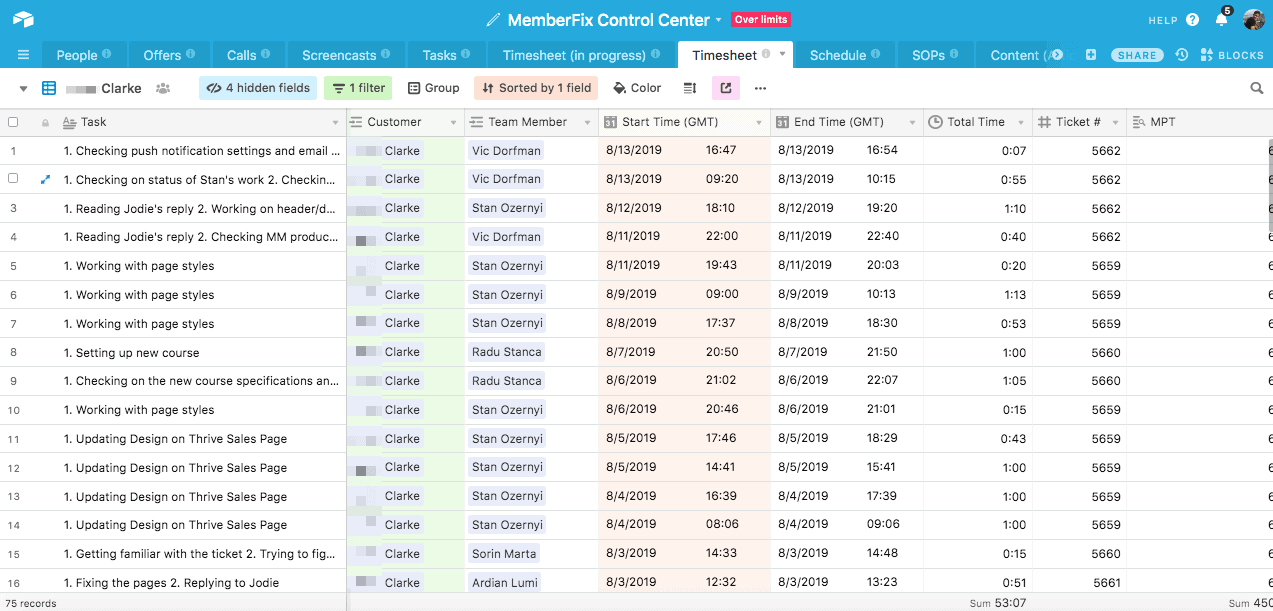Add a new table with plus icon
This screenshot has height=611, width=1273.
pyautogui.click(x=1091, y=55)
